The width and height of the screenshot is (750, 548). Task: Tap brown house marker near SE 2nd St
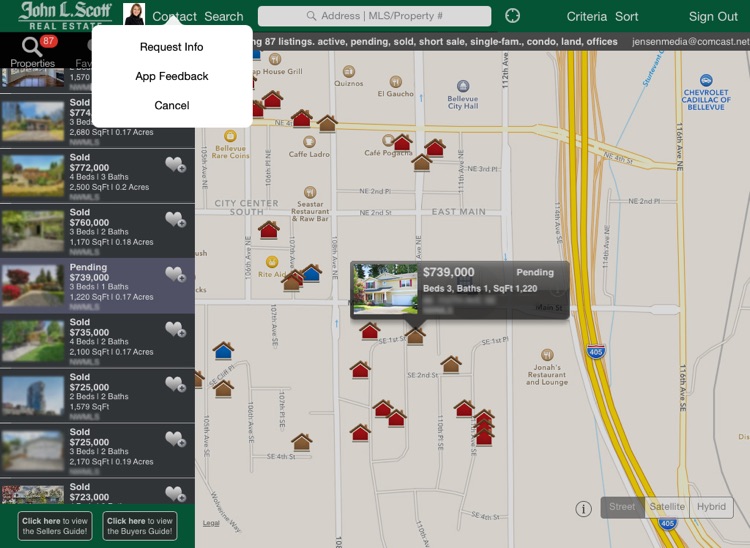pyautogui.click(x=451, y=364)
